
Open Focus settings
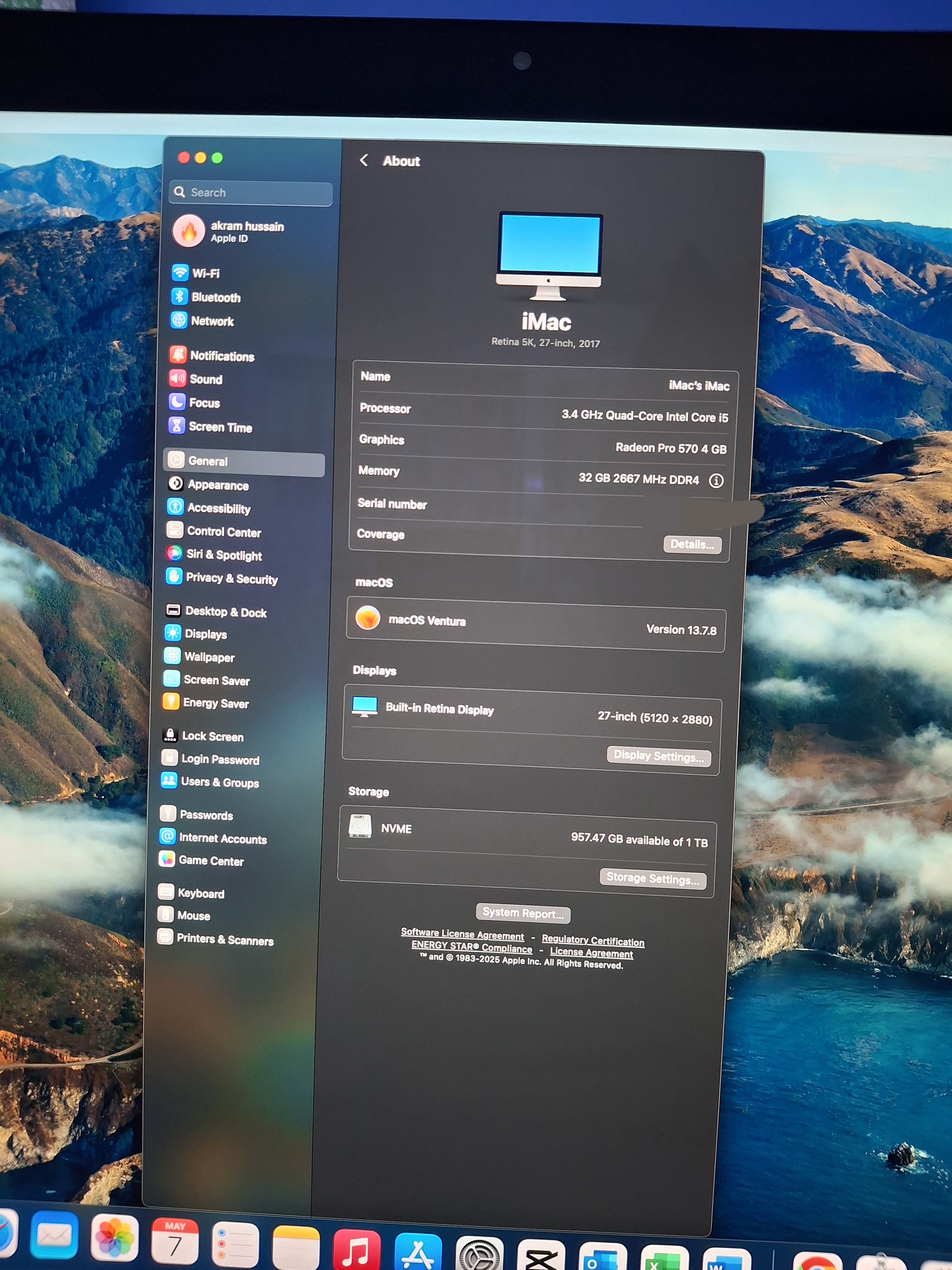[x=194, y=402]
